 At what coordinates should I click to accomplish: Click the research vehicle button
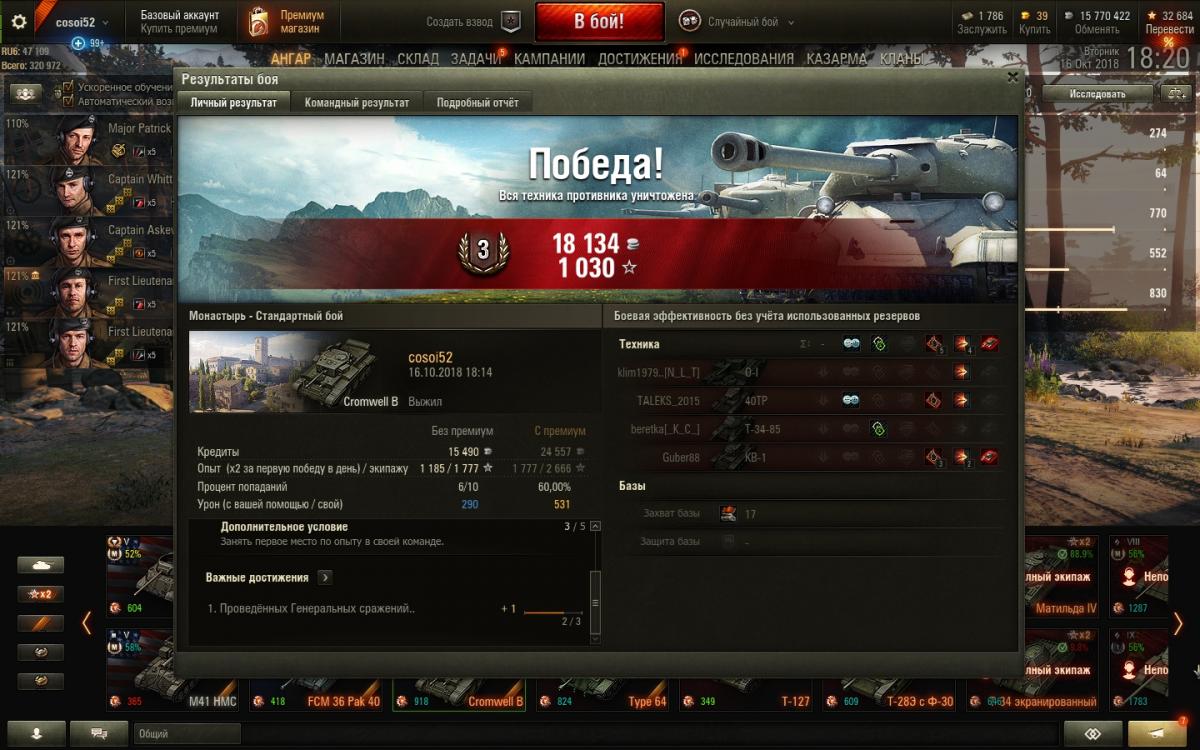[1097, 94]
